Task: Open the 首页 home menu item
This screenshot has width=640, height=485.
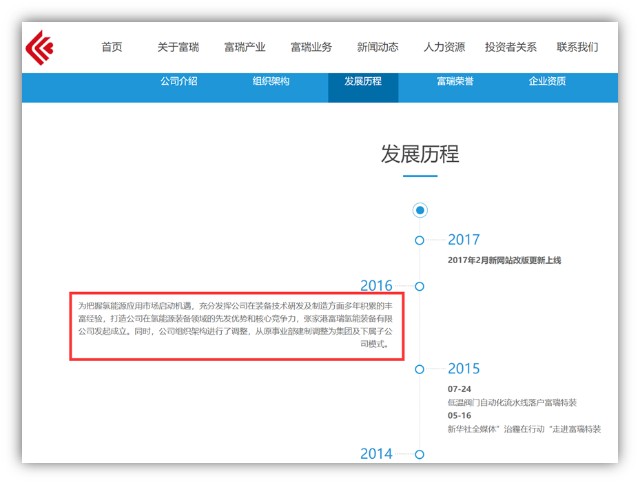Action: 112,47
